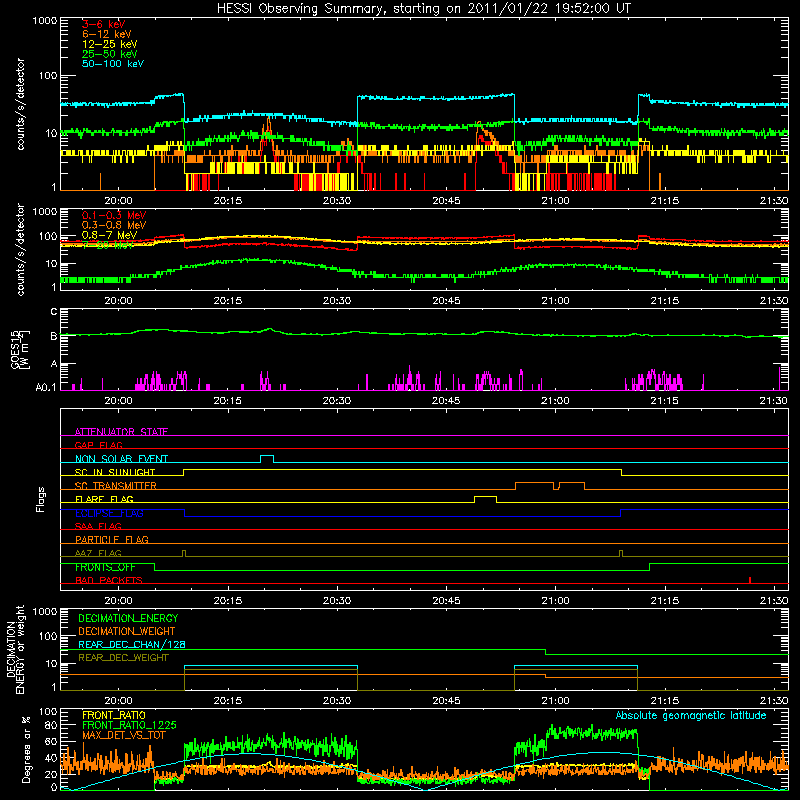This screenshot has height=800, width=800.
Task: Click the 25-50 keV legend entry
Action: 110,54
